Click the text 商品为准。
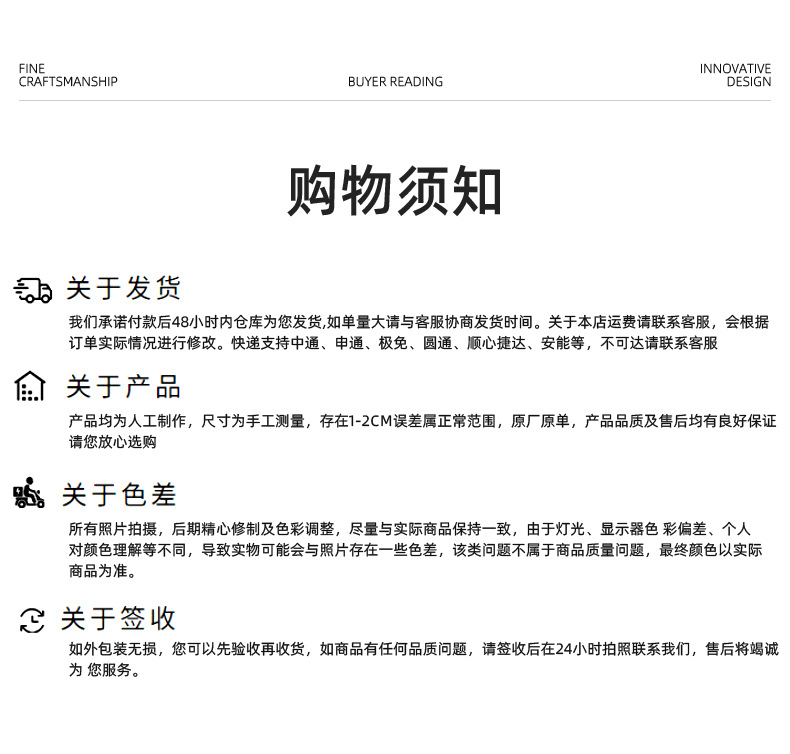 [x=102, y=571]
